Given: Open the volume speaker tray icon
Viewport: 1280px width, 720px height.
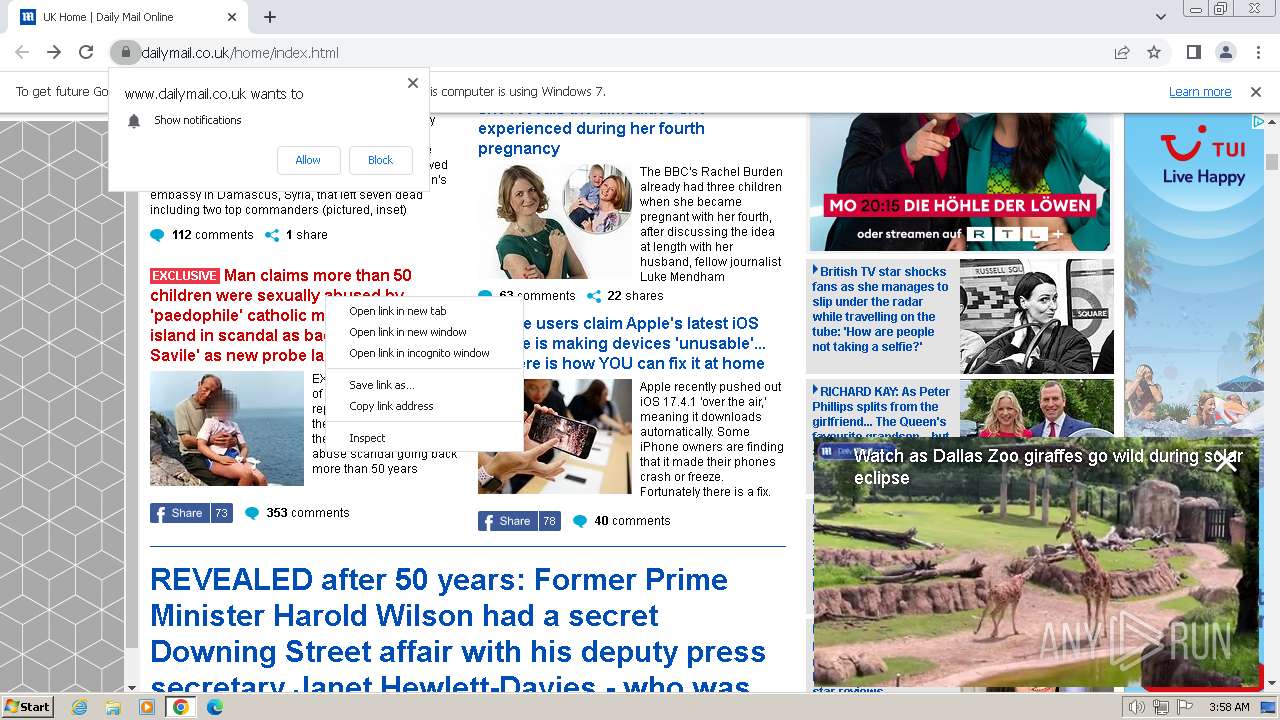Looking at the screenshot, I should point(1136,707).
